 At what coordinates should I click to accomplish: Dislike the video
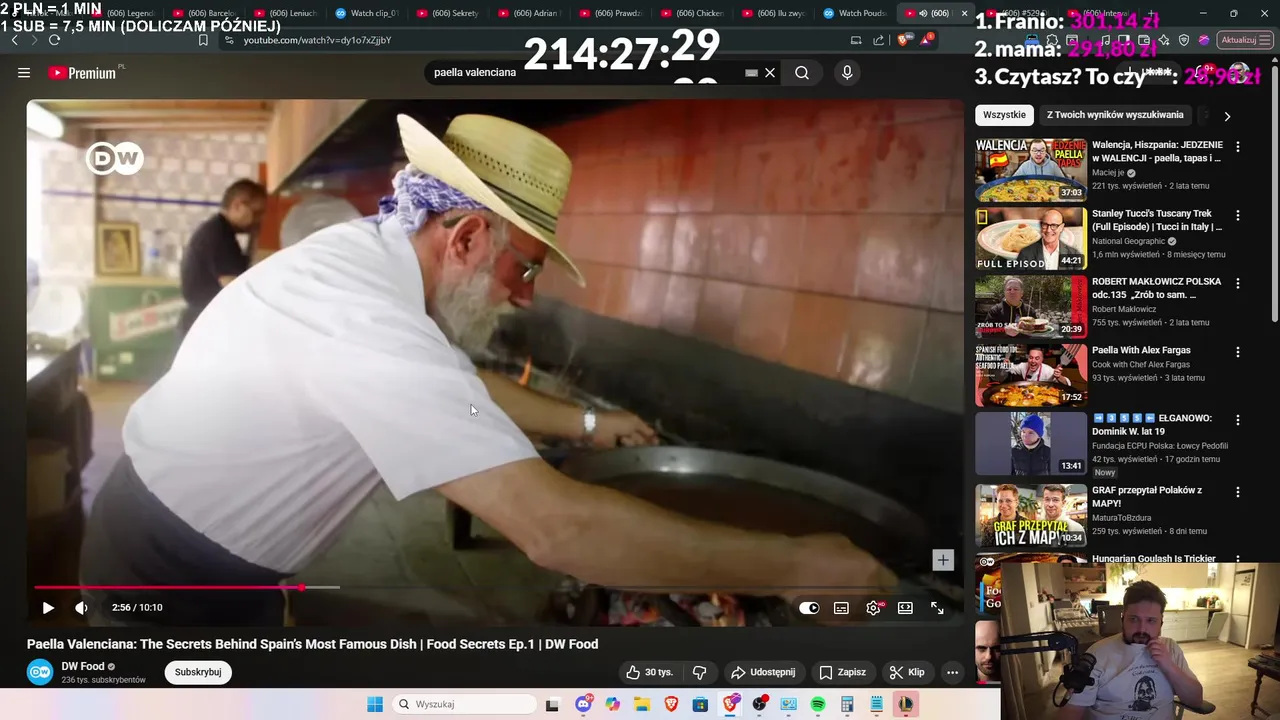pyautogui.click(x=699, y=672)
